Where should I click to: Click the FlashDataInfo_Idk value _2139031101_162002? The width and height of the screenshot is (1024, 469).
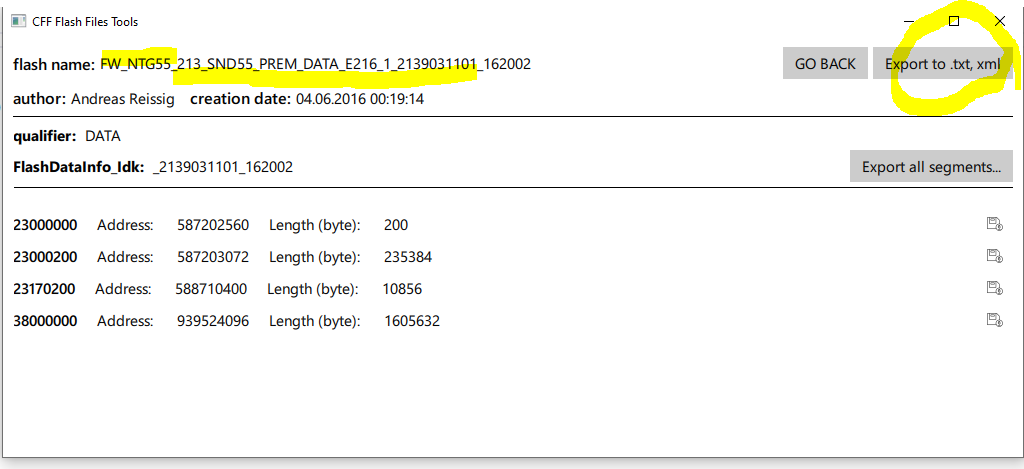pyautogui.click(x=223, y=167)
